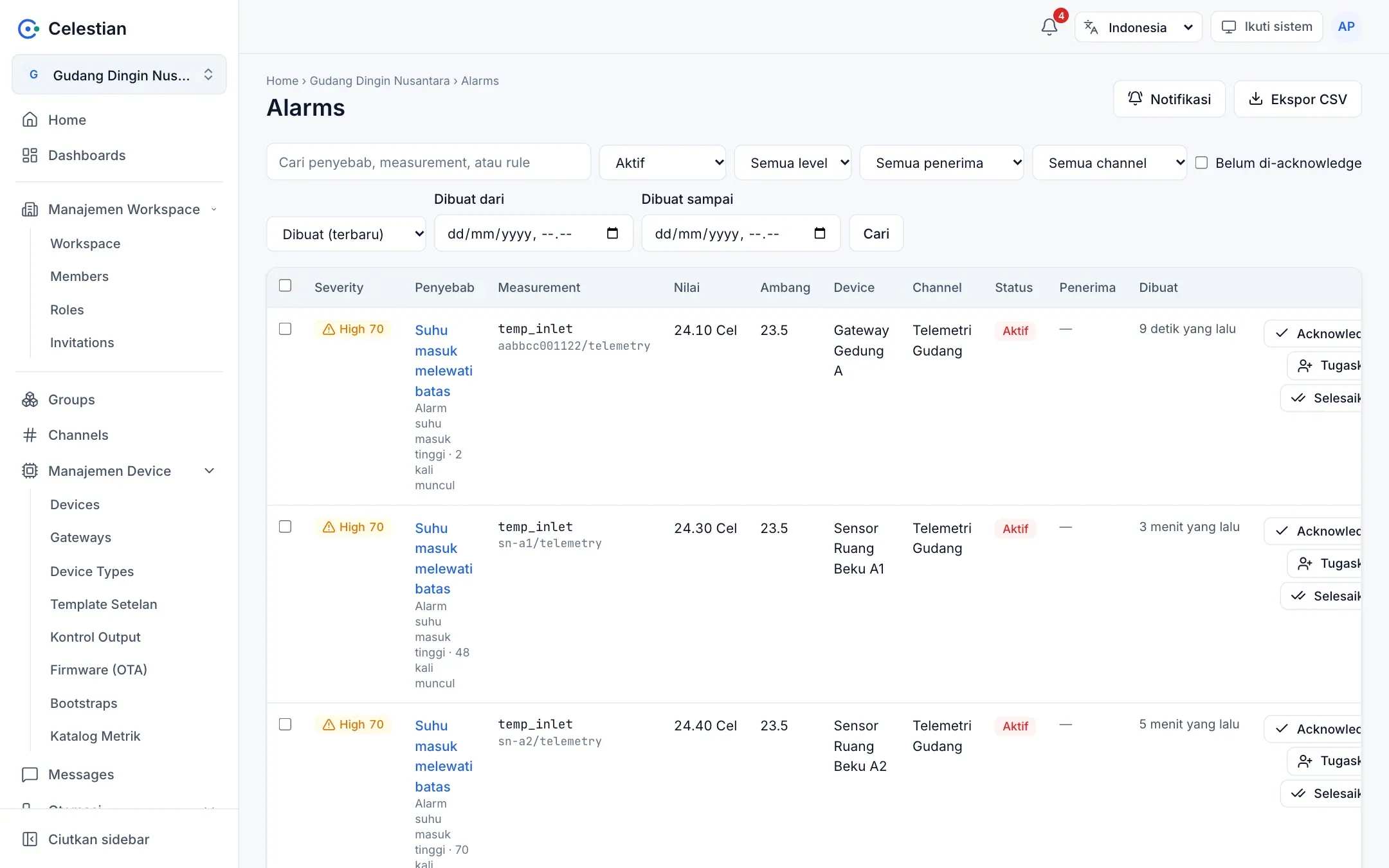This screenshot has width=1389, height=868.
Task: Select the Sensor Ruang Beku A1 row checkbox
Action: (x=285, y=527)
